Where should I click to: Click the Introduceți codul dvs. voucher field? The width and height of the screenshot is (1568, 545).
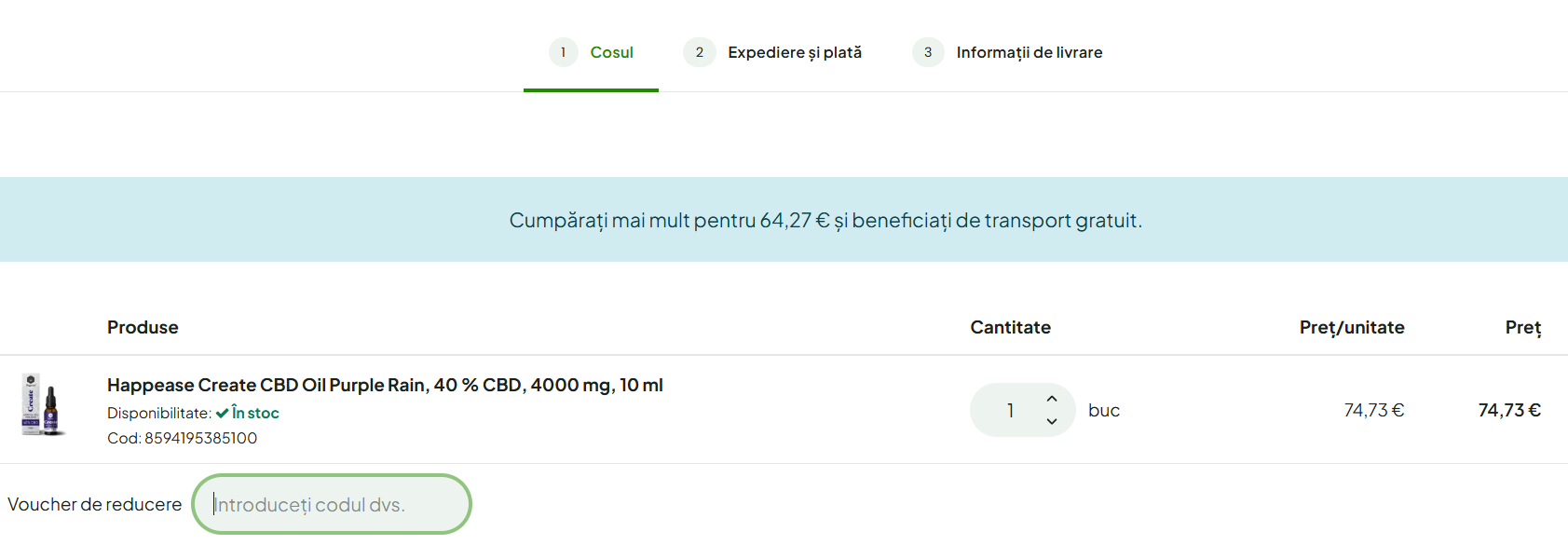pyautogui.click(x=332, y=504)
